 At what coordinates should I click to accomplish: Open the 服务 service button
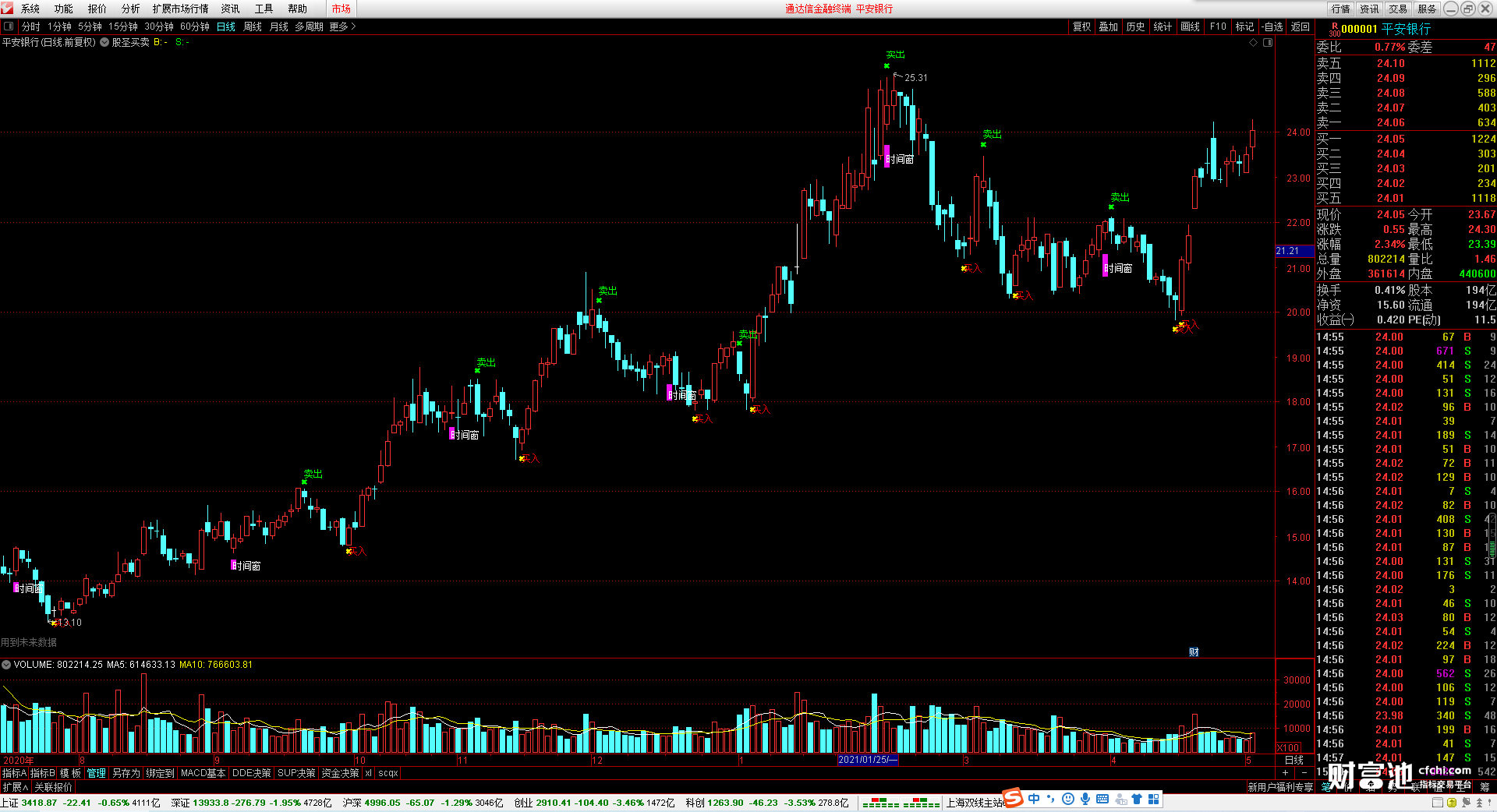pyautogui.click(x=1427, y=9)
